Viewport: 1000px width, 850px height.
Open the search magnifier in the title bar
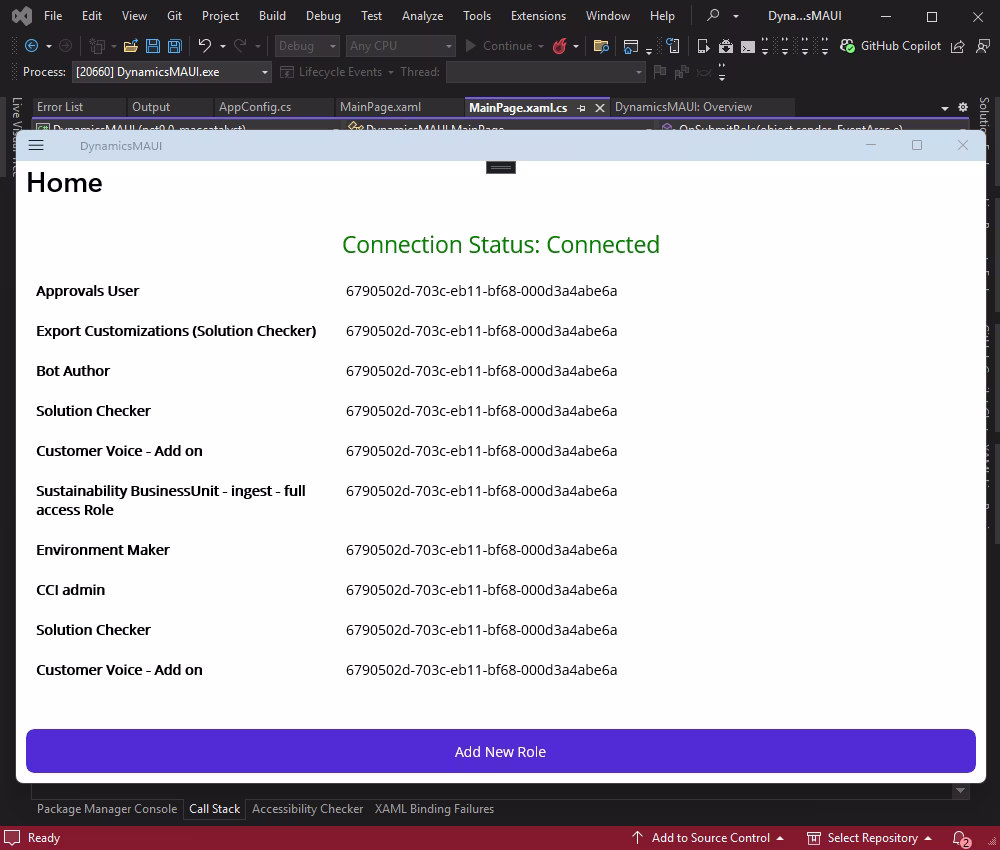pos(713,15)
